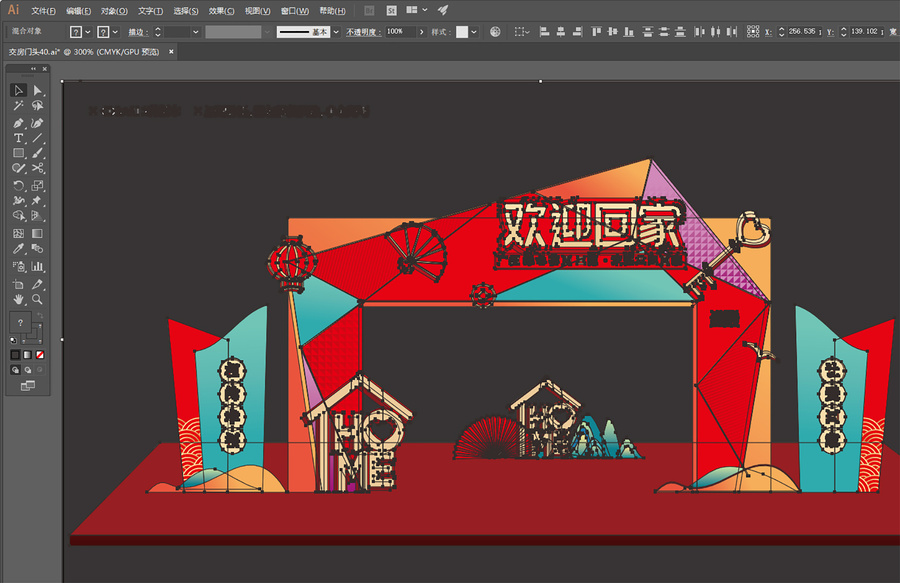Pick the Paintbrush tool
This screenshot has width=900, height=583.
[37, 153]
